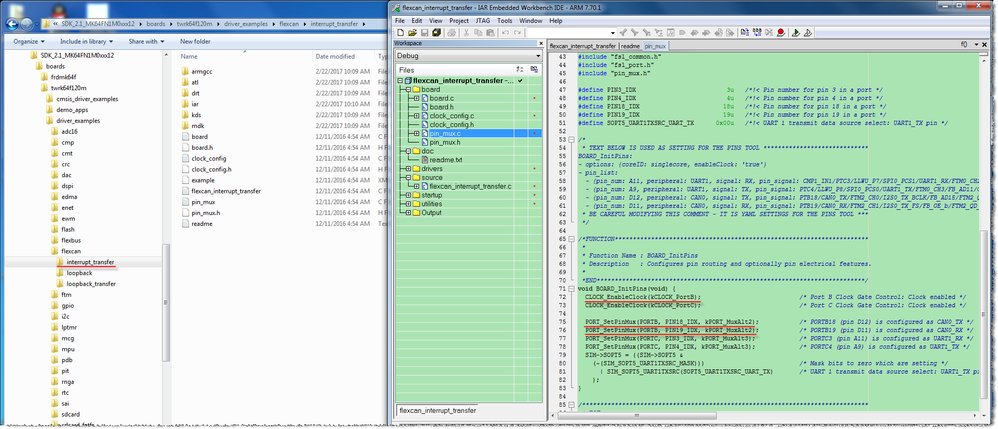Image resolution: width=998 pixels, height=429 pixels.
Task: Open the Include in library menu in Explorer
Action: pyautogui.click(x=87, y=41)
